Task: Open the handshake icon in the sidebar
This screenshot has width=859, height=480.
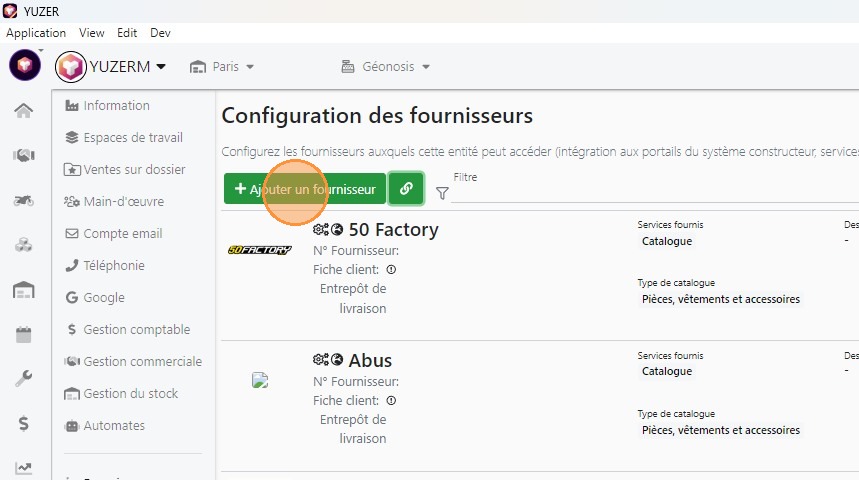Action: (24, 155)
